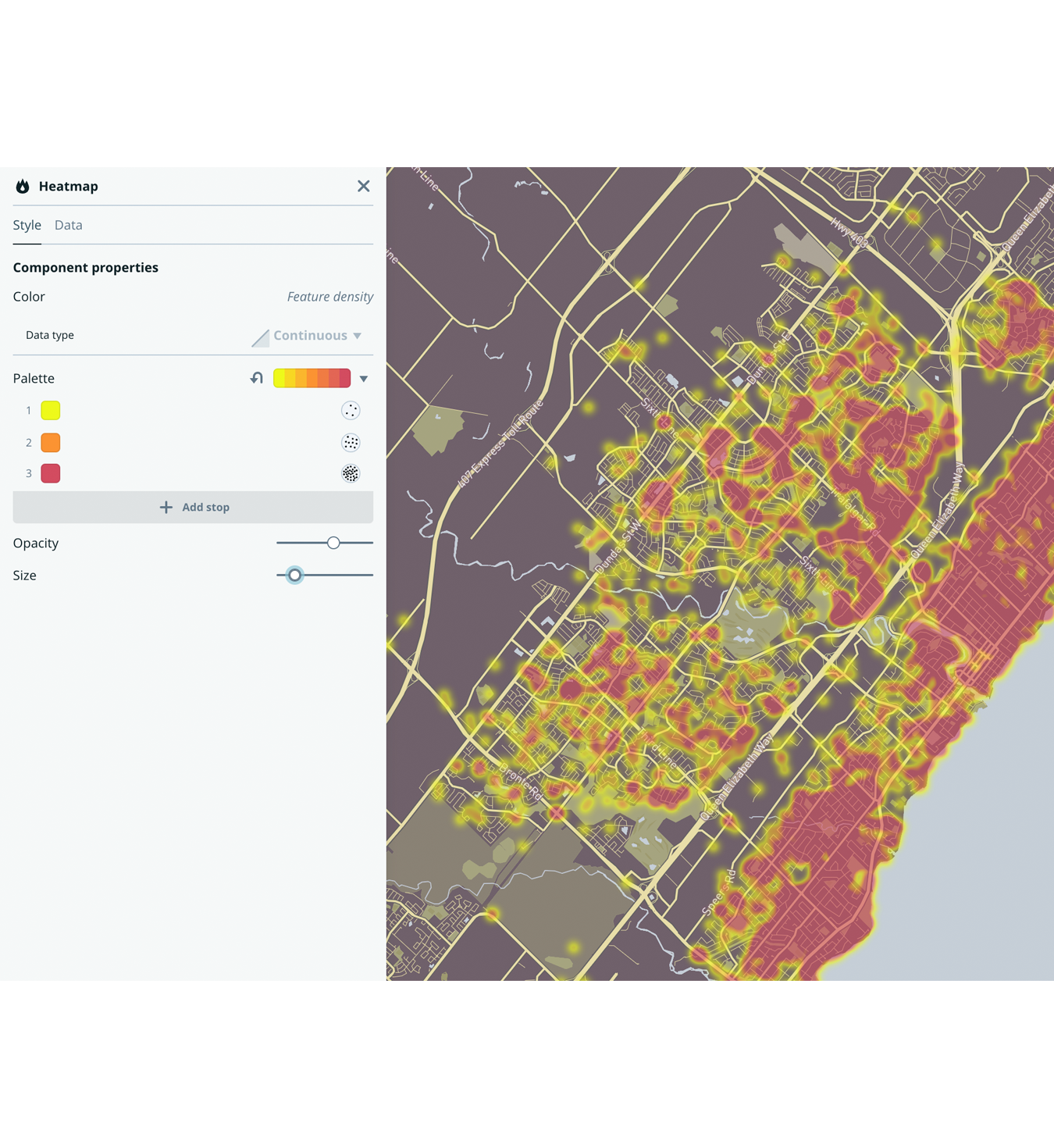Click the yellow color swatch for stop 1
Viewport: 1054px width, 1148px height.
coord(50,410)
